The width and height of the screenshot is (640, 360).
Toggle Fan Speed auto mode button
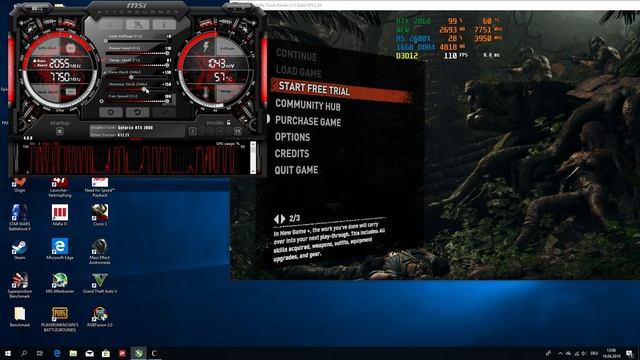(102, 101)
